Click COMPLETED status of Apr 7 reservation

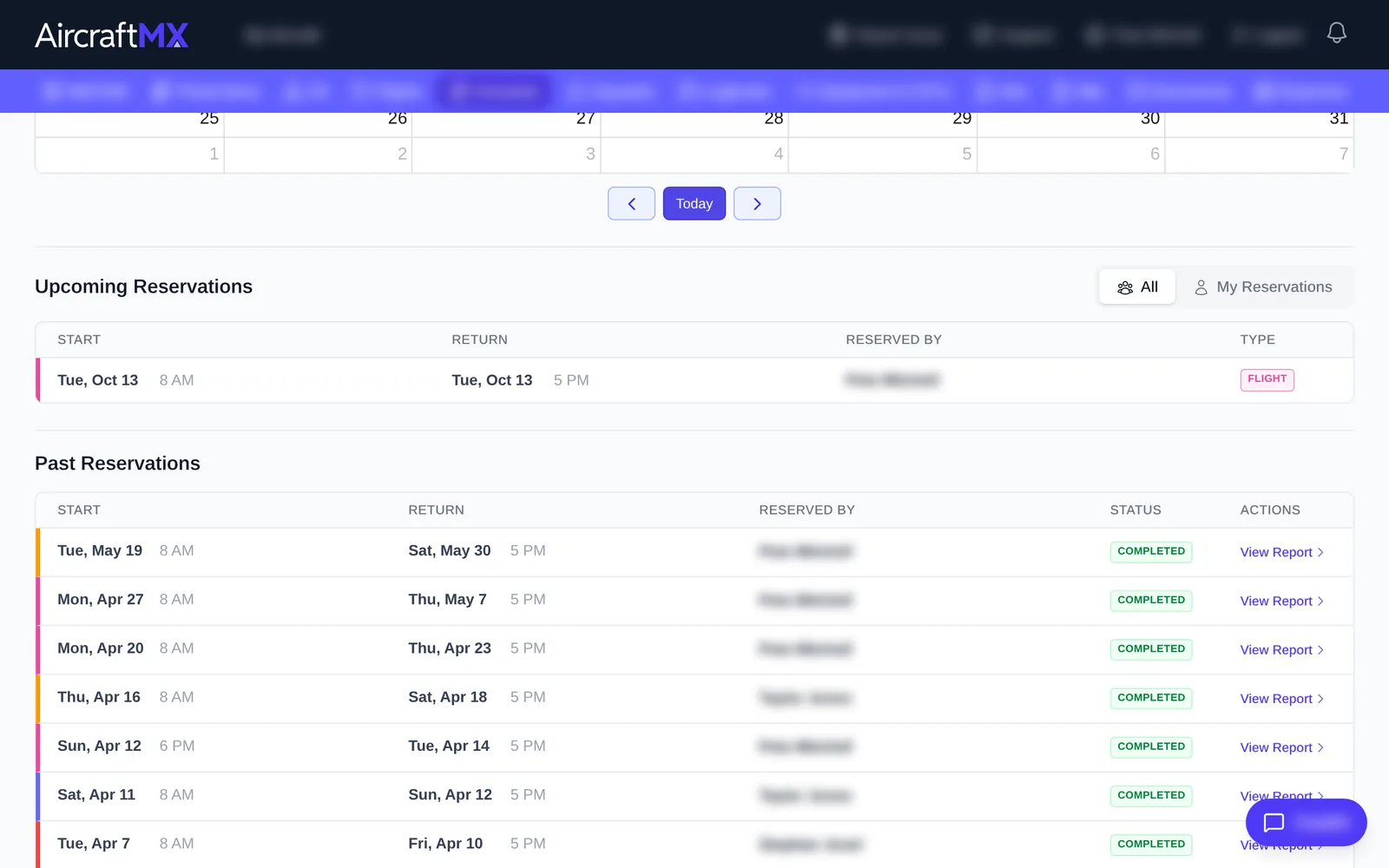(x=1151, y=844)
